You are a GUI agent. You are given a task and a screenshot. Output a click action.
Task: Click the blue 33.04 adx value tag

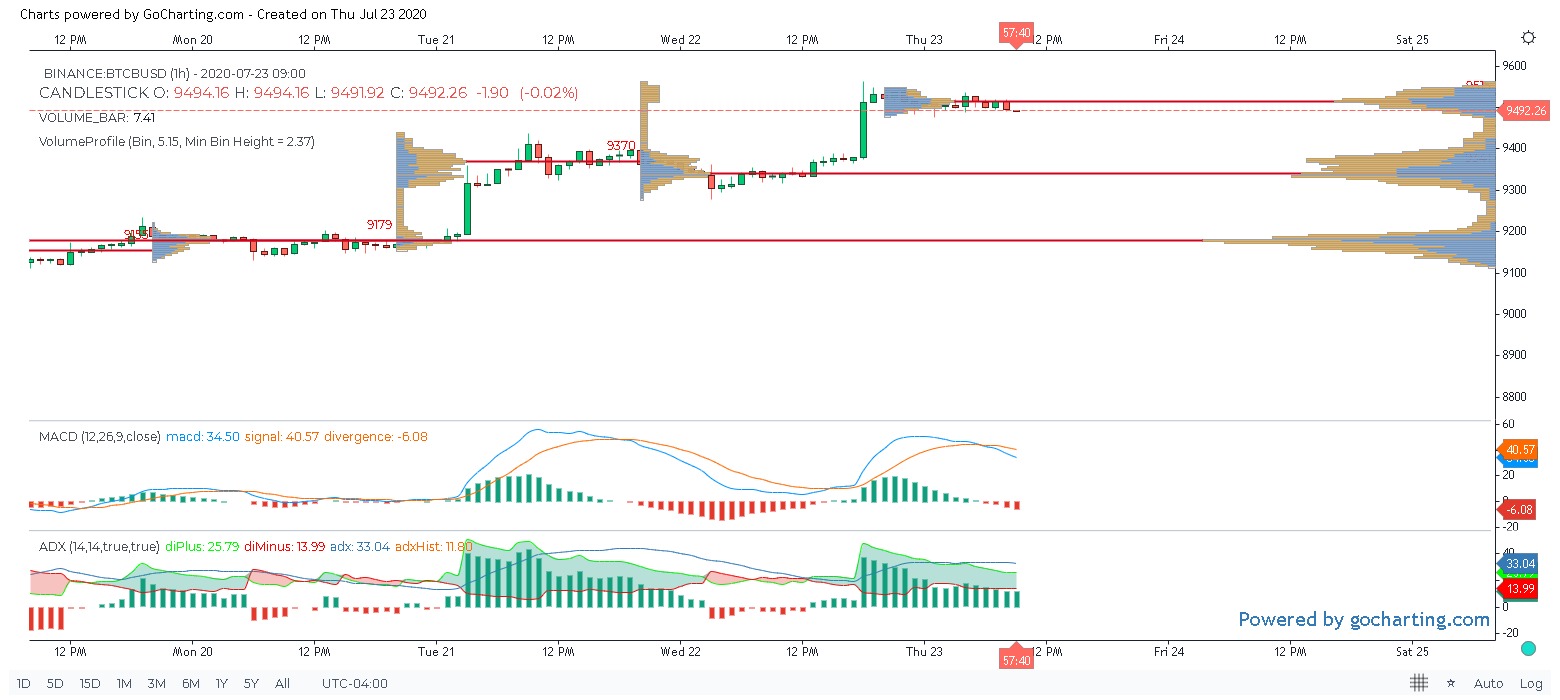coord(1520,564)
